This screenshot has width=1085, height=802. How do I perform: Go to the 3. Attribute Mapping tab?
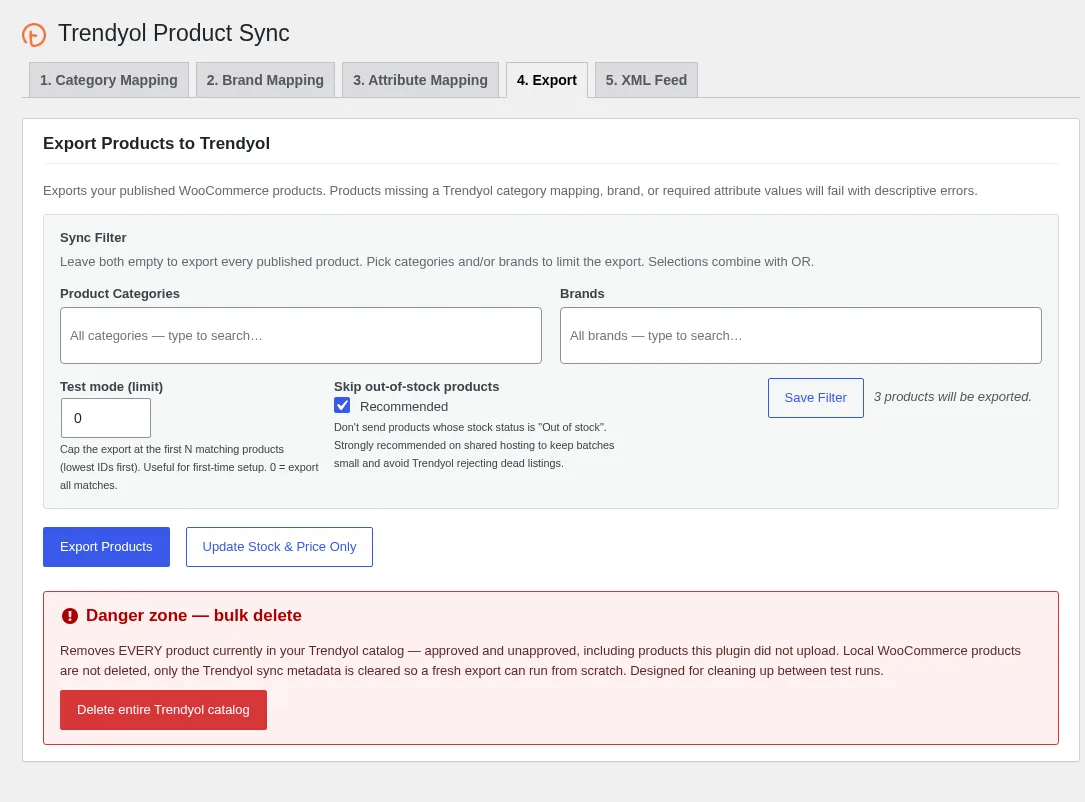(x=420, y=80)
